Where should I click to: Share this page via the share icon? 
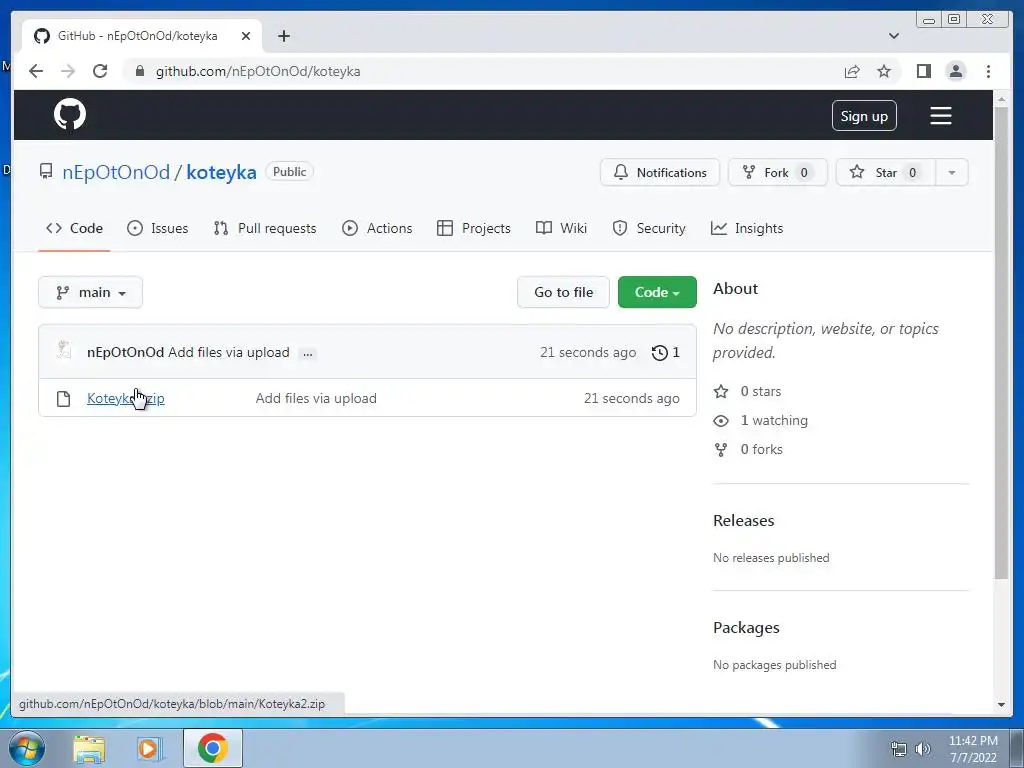[852, 71]
